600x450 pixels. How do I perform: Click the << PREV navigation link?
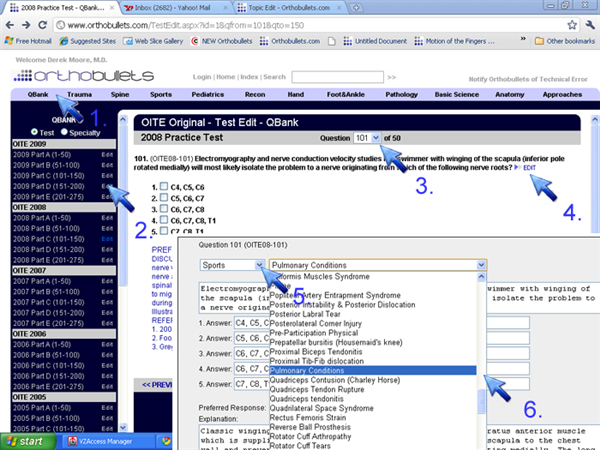157,385
